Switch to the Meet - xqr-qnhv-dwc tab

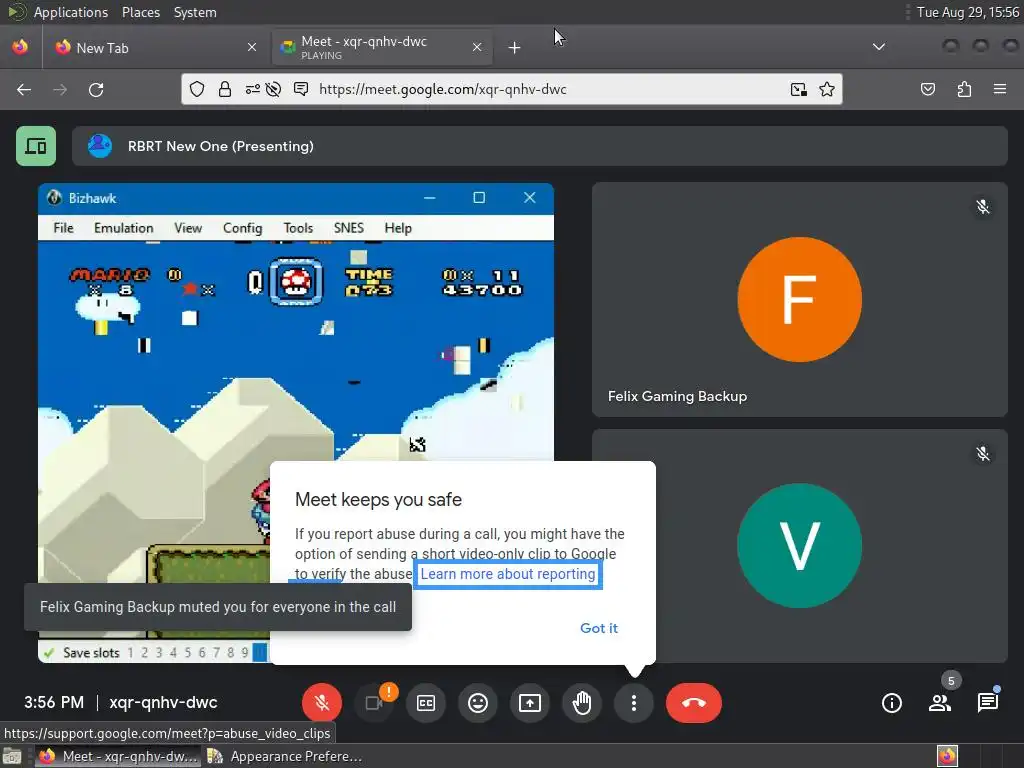(x=382, y=47)
